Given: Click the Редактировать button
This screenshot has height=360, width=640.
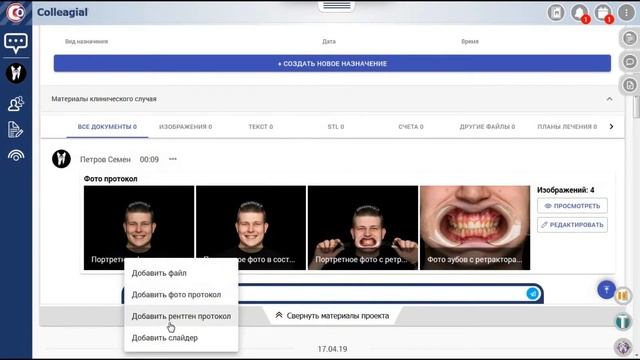Looking at the screenshot, I should point(572,225).
